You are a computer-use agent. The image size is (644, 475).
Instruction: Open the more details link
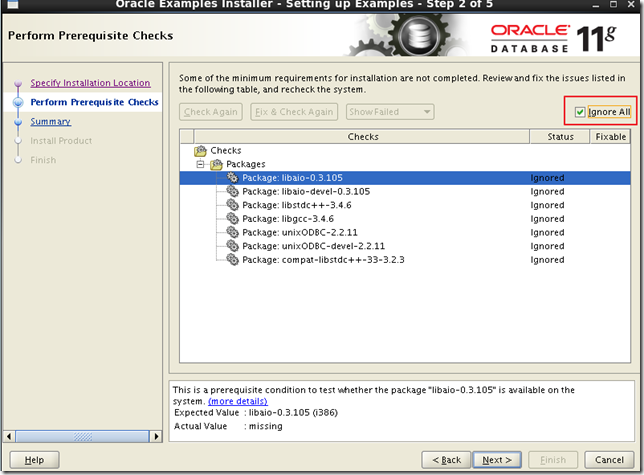(238, 401)
